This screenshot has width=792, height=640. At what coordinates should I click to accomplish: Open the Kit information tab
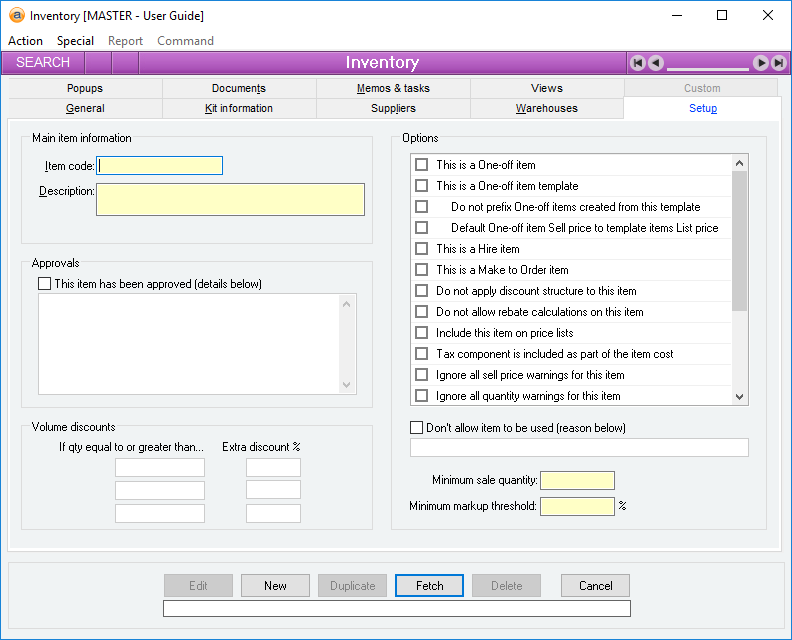239,108
